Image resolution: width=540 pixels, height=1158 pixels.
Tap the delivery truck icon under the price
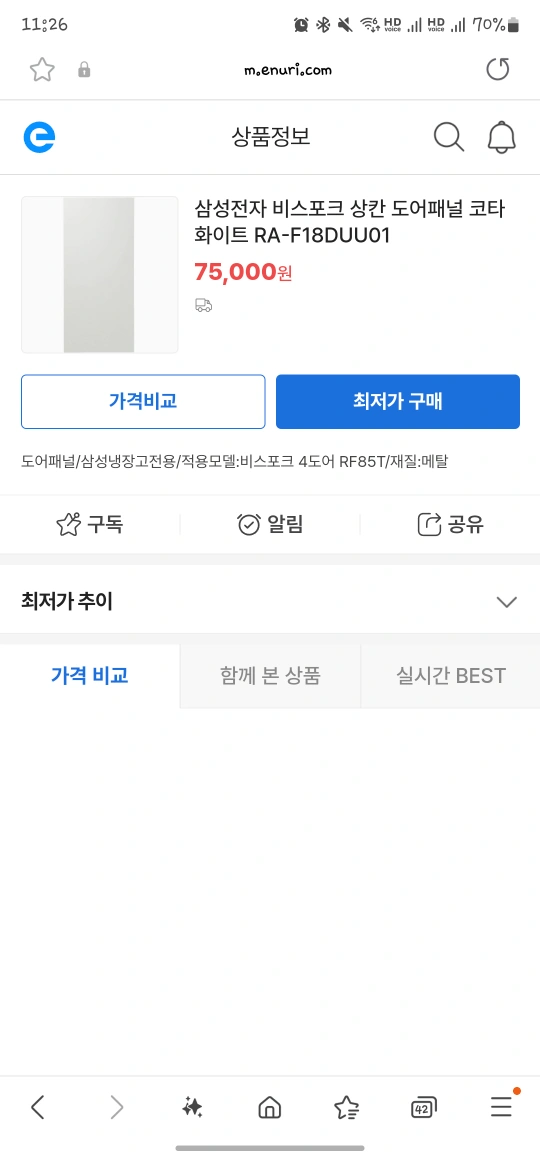pyautogui.click(x=204, y=305)
